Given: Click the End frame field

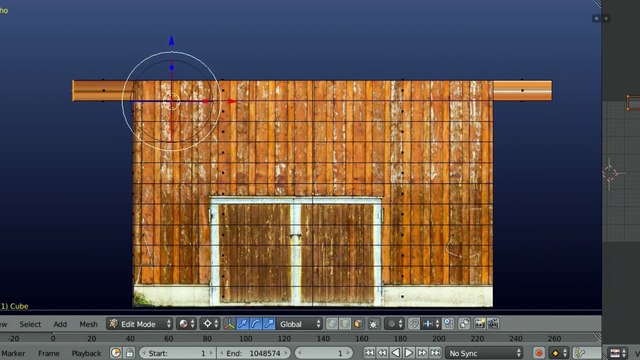Looking at the screenshot, I should (253, 353).
